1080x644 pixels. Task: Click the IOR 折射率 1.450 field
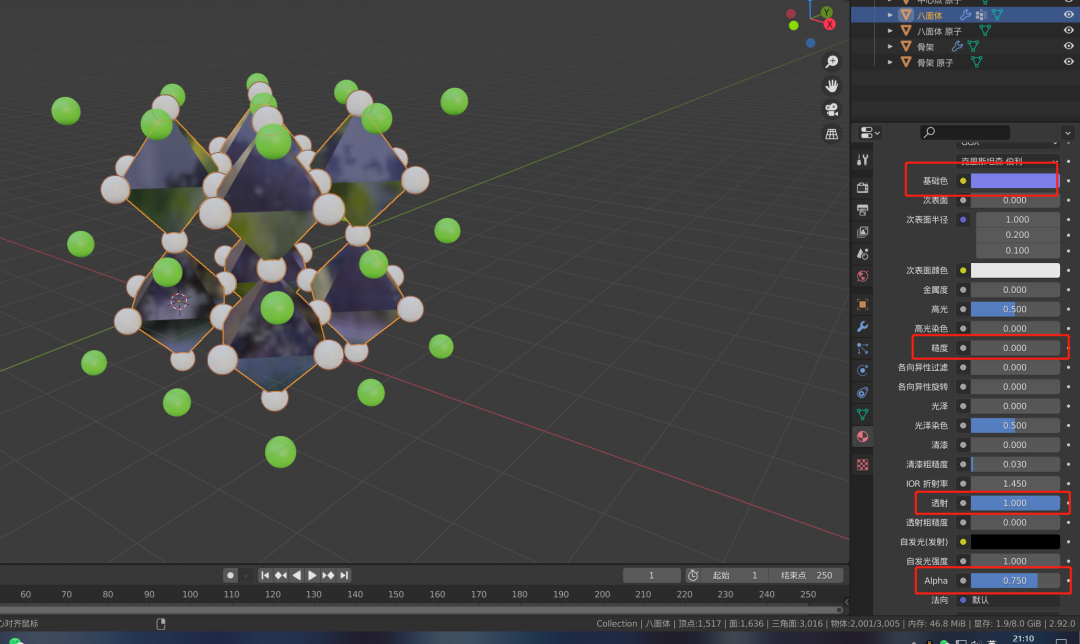1015,484
